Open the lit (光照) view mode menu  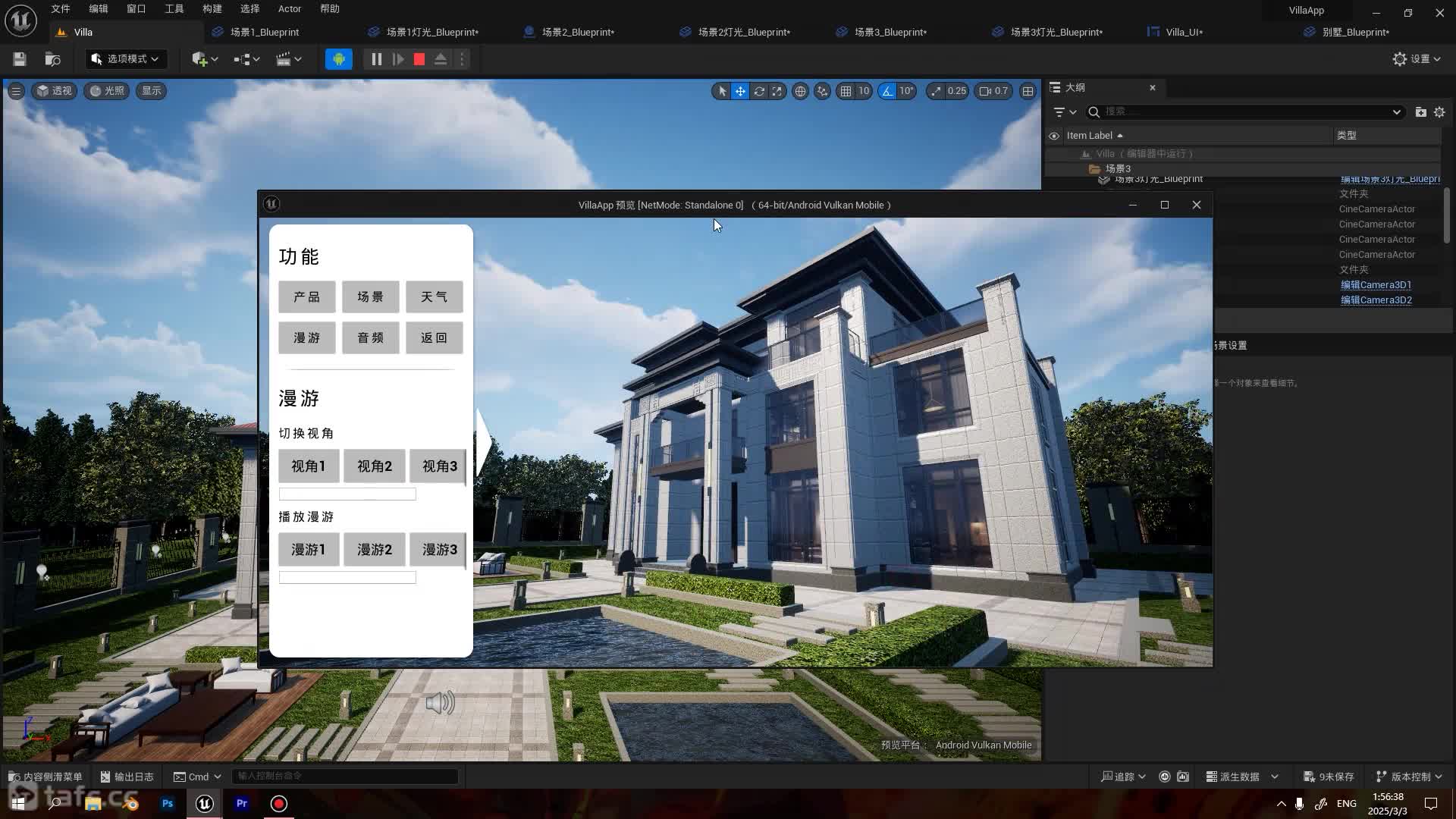pyautogui.click(x=106, y=91)
